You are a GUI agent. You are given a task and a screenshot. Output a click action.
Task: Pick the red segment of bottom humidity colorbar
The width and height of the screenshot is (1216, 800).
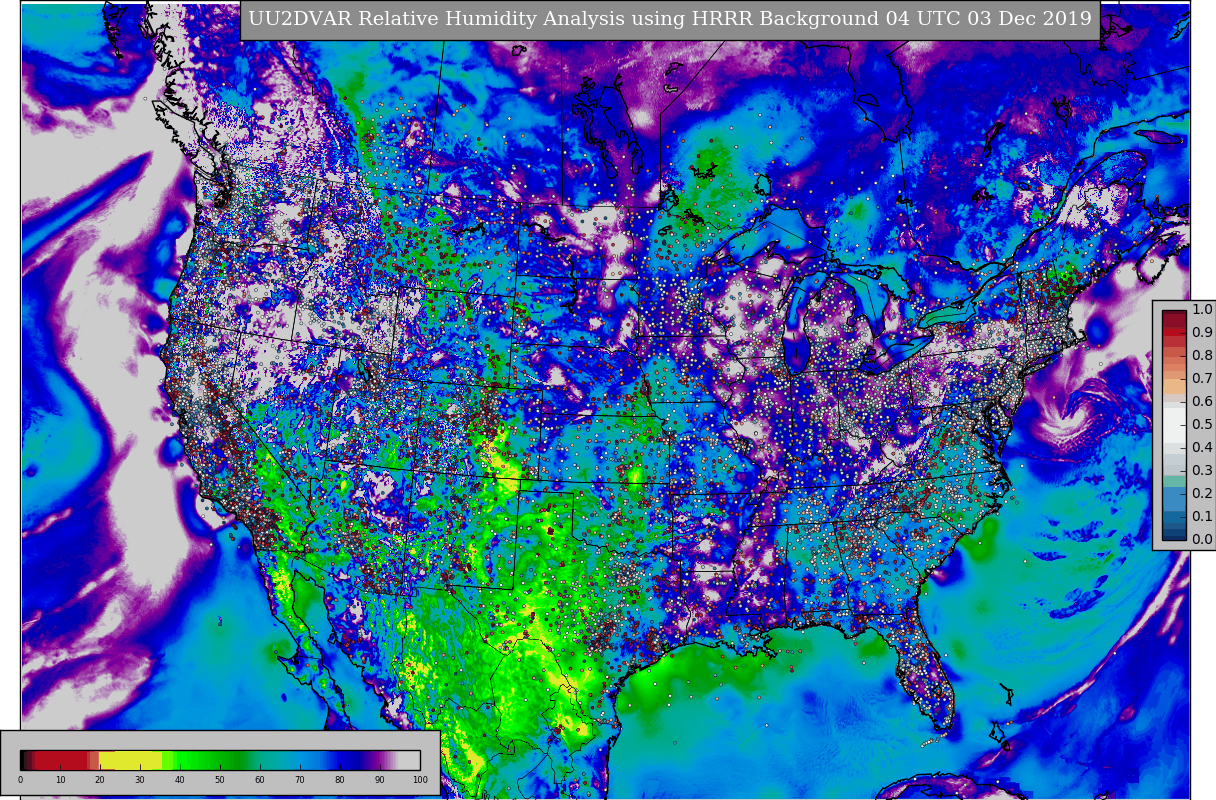pos(62,760)
